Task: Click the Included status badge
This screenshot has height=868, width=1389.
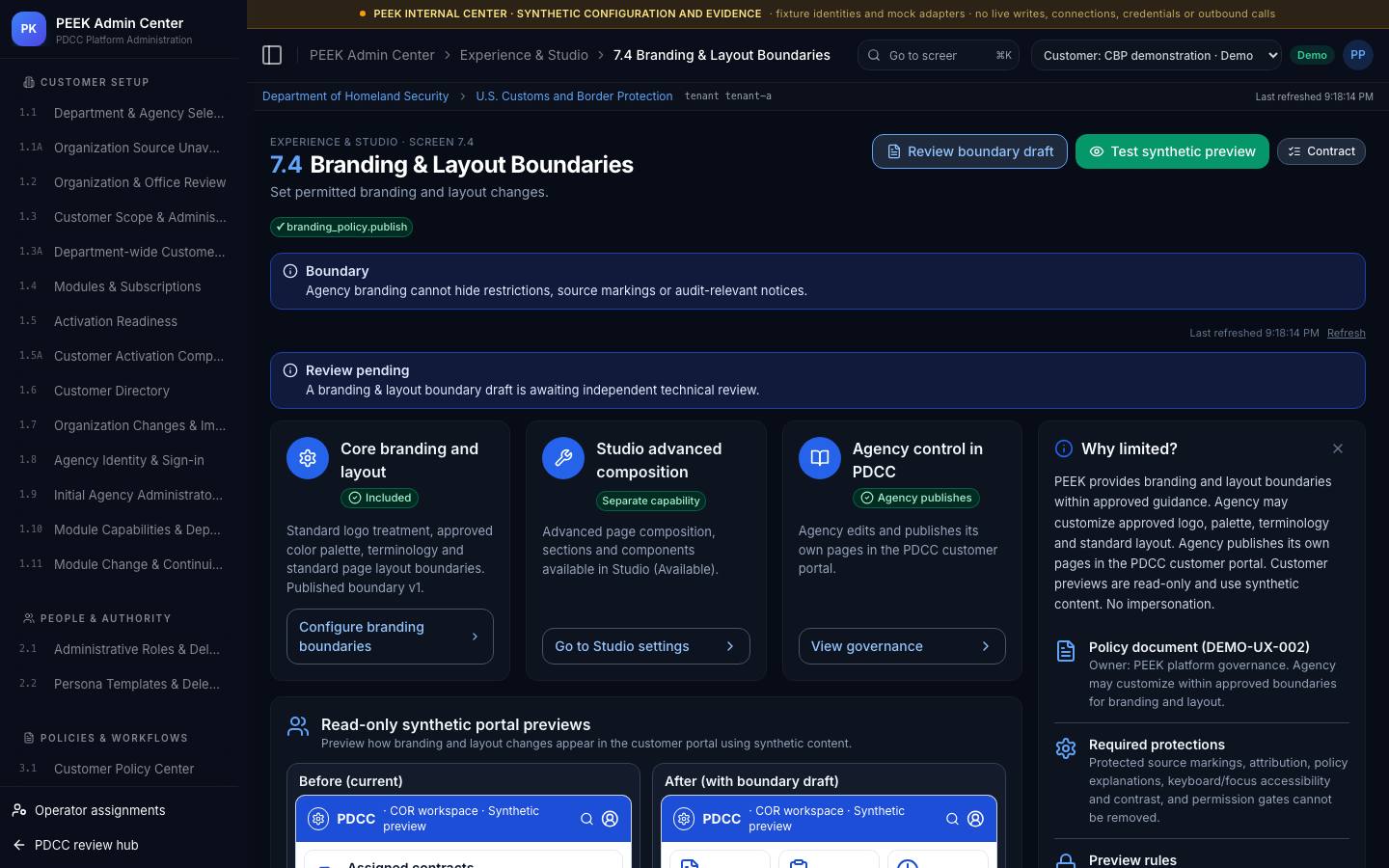Action: coord(380,498)
